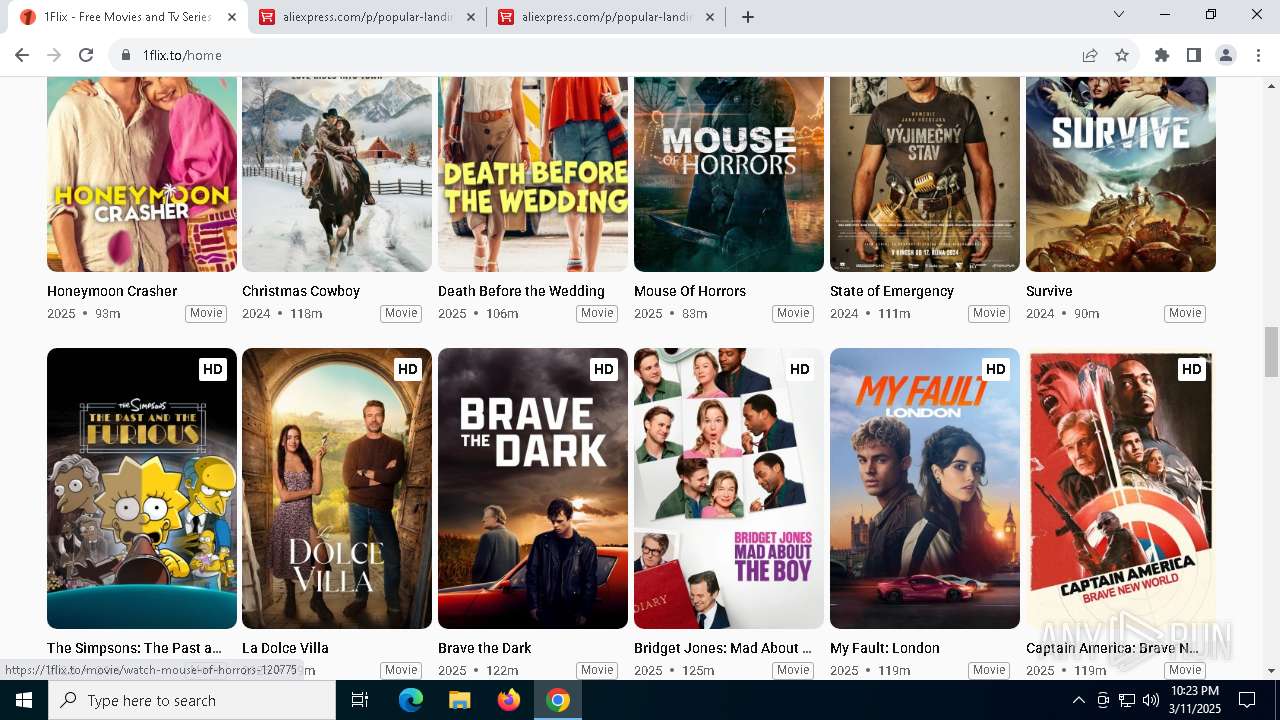Open Christmas Cowboy poster
Viewport: 1280px width, 720px height.
[337, 174]
